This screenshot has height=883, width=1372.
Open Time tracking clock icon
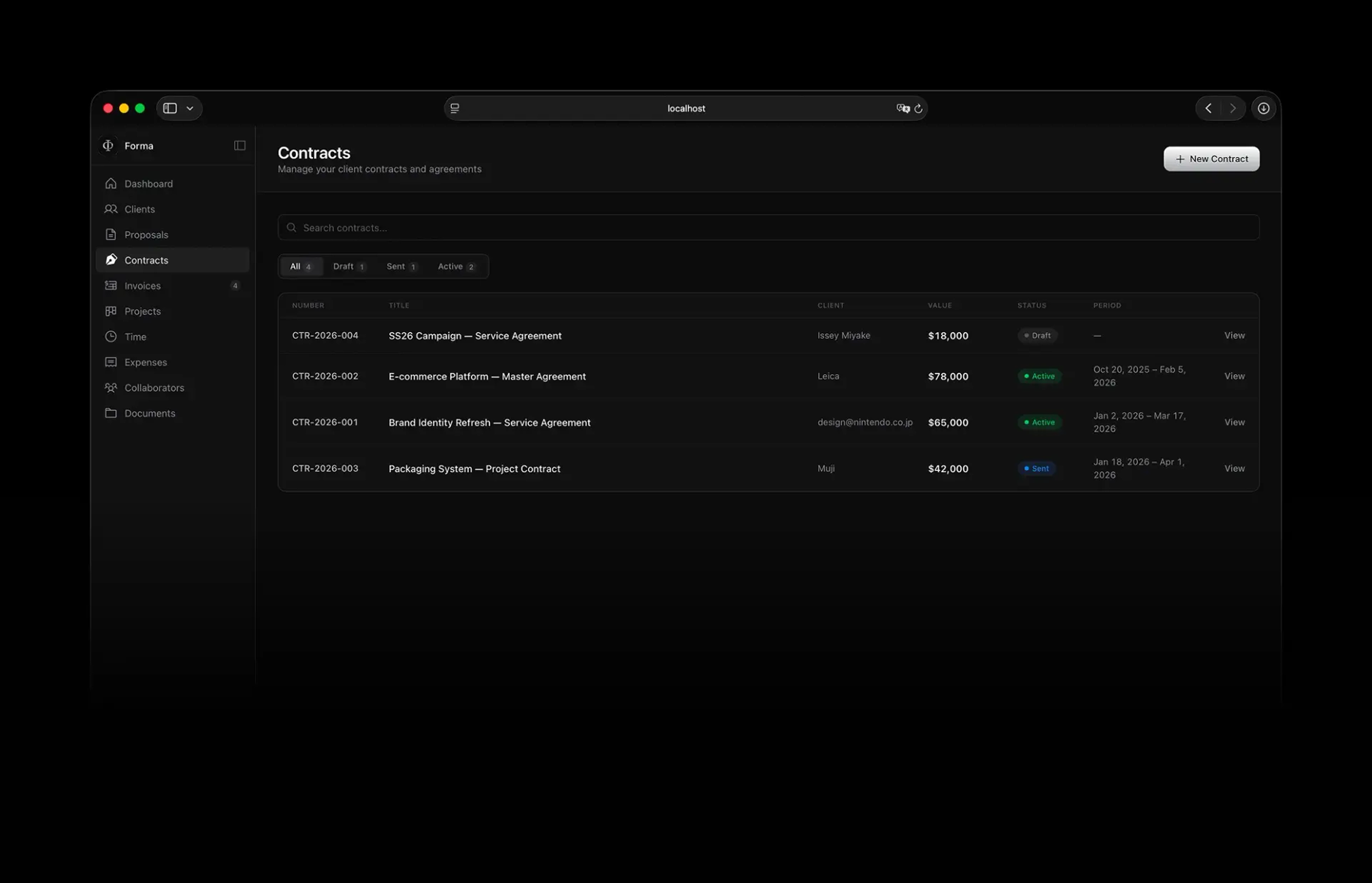[111, 337]
